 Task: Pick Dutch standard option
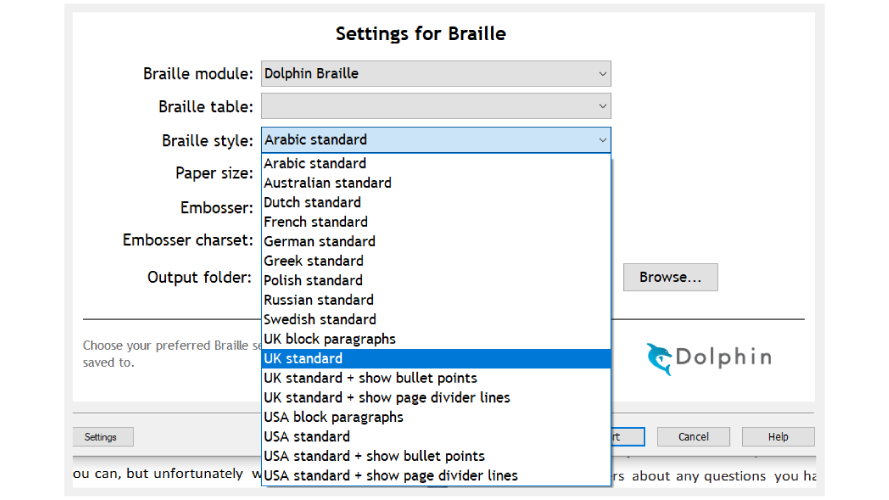point(312,202)
